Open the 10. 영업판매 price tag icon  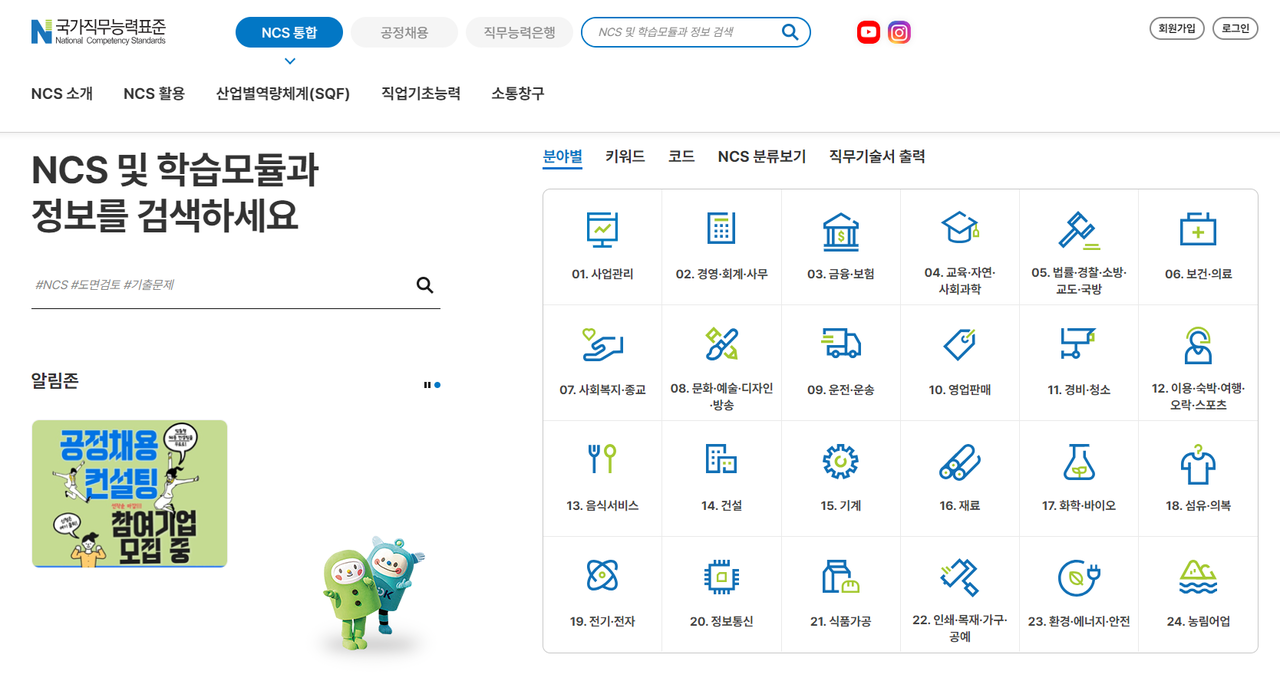[x=960, y=345]
